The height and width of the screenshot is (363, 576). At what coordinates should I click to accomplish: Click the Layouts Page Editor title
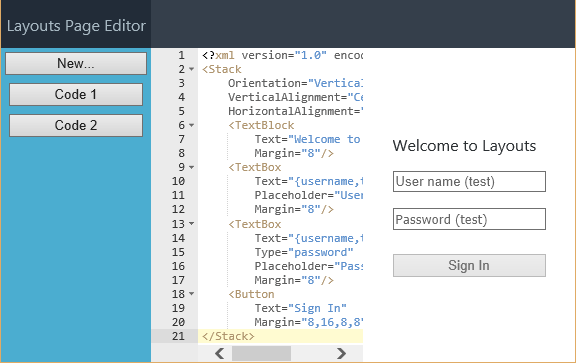click(76, 26)
